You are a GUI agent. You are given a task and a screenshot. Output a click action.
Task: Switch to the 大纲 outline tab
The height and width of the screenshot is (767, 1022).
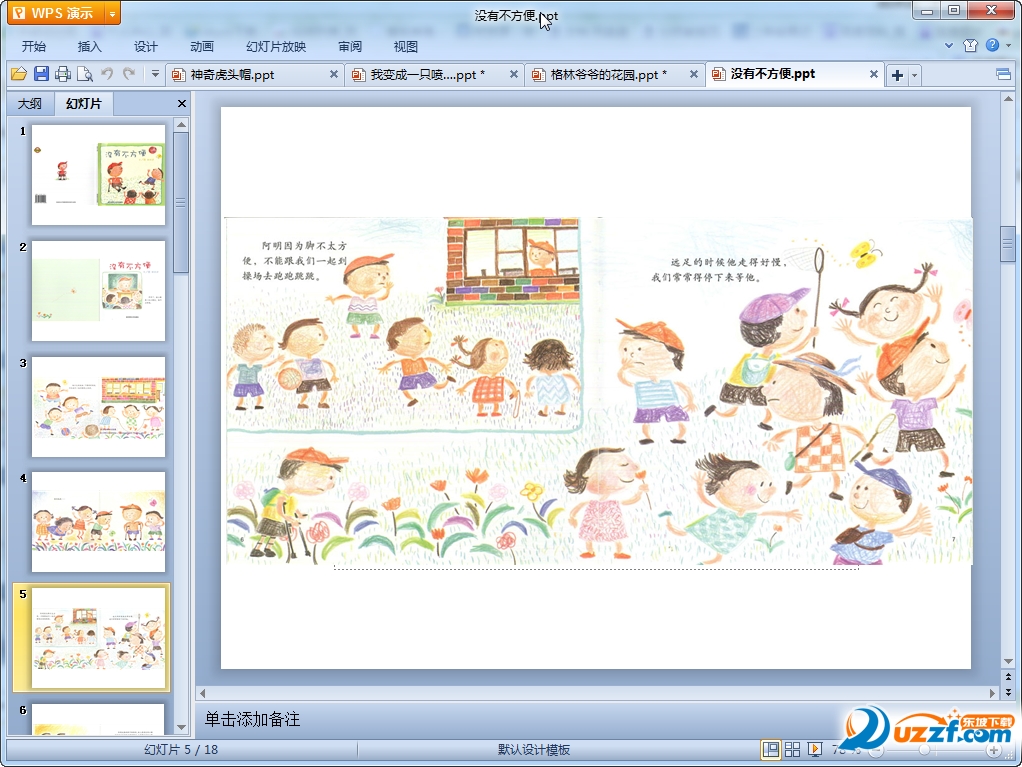tap(30, 104)
